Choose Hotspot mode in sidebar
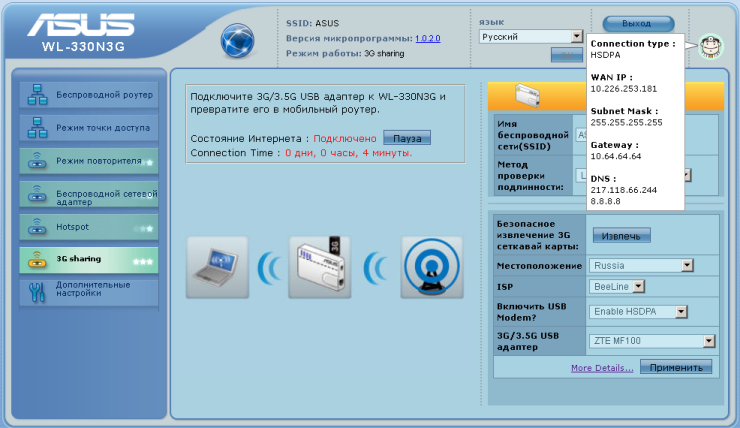Viewport: 740px width, 428px height. (89, 227)
